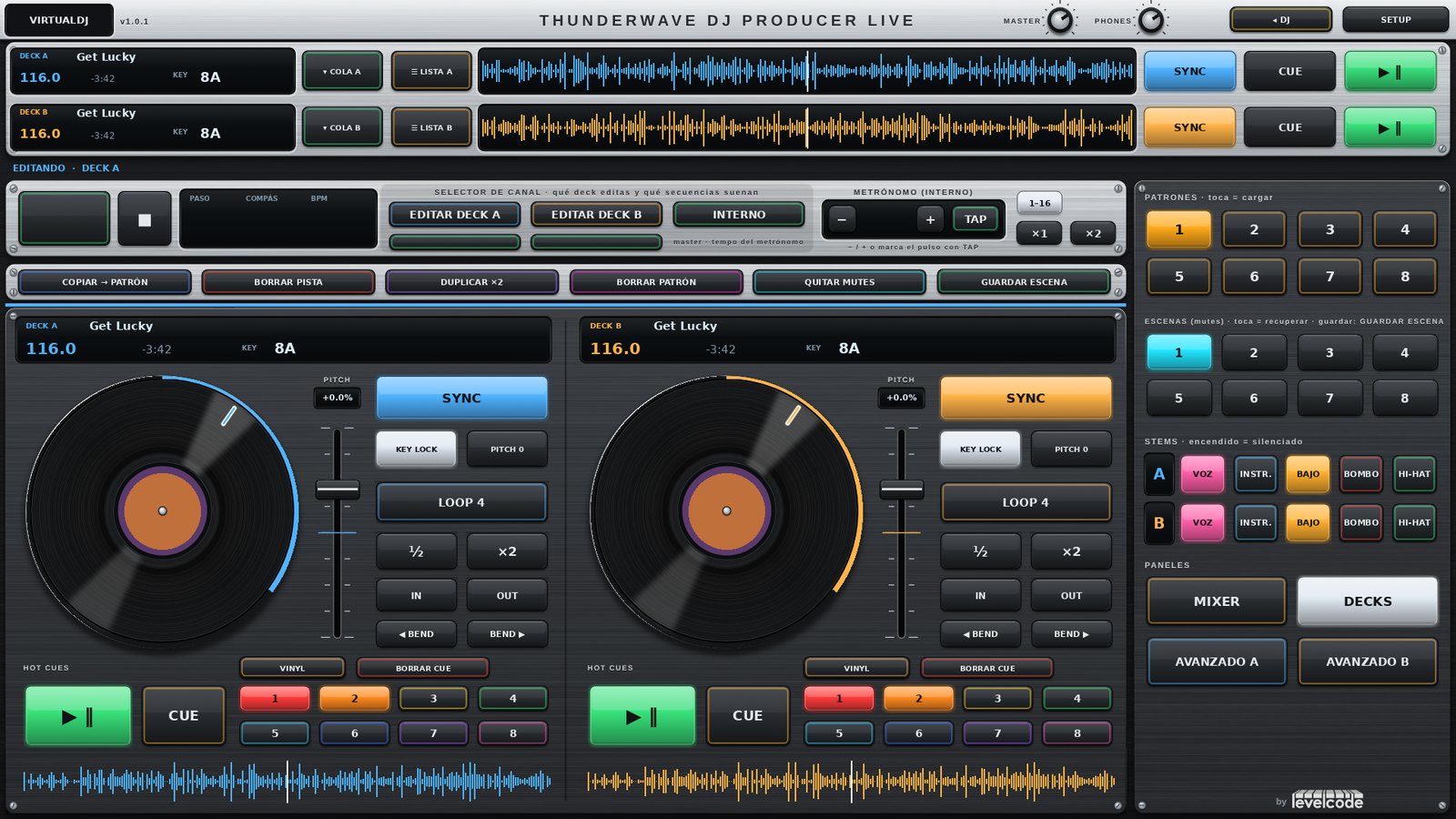Click GUARDAR ESCENA button
This screenshot has height=819, width=1456.
point(1024,283)
